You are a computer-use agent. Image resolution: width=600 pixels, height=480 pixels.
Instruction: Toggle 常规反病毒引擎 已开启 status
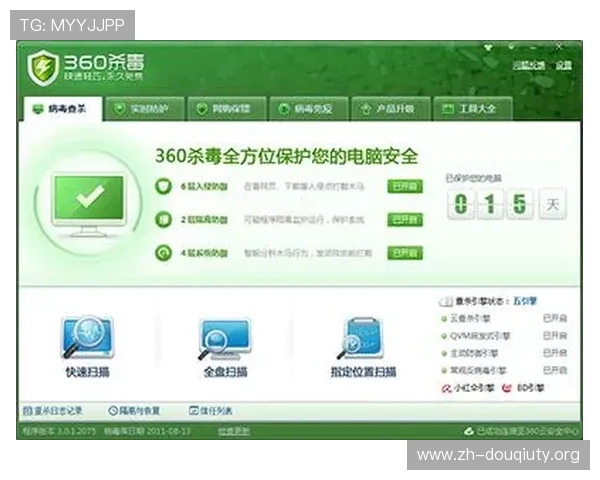point(555,370)
